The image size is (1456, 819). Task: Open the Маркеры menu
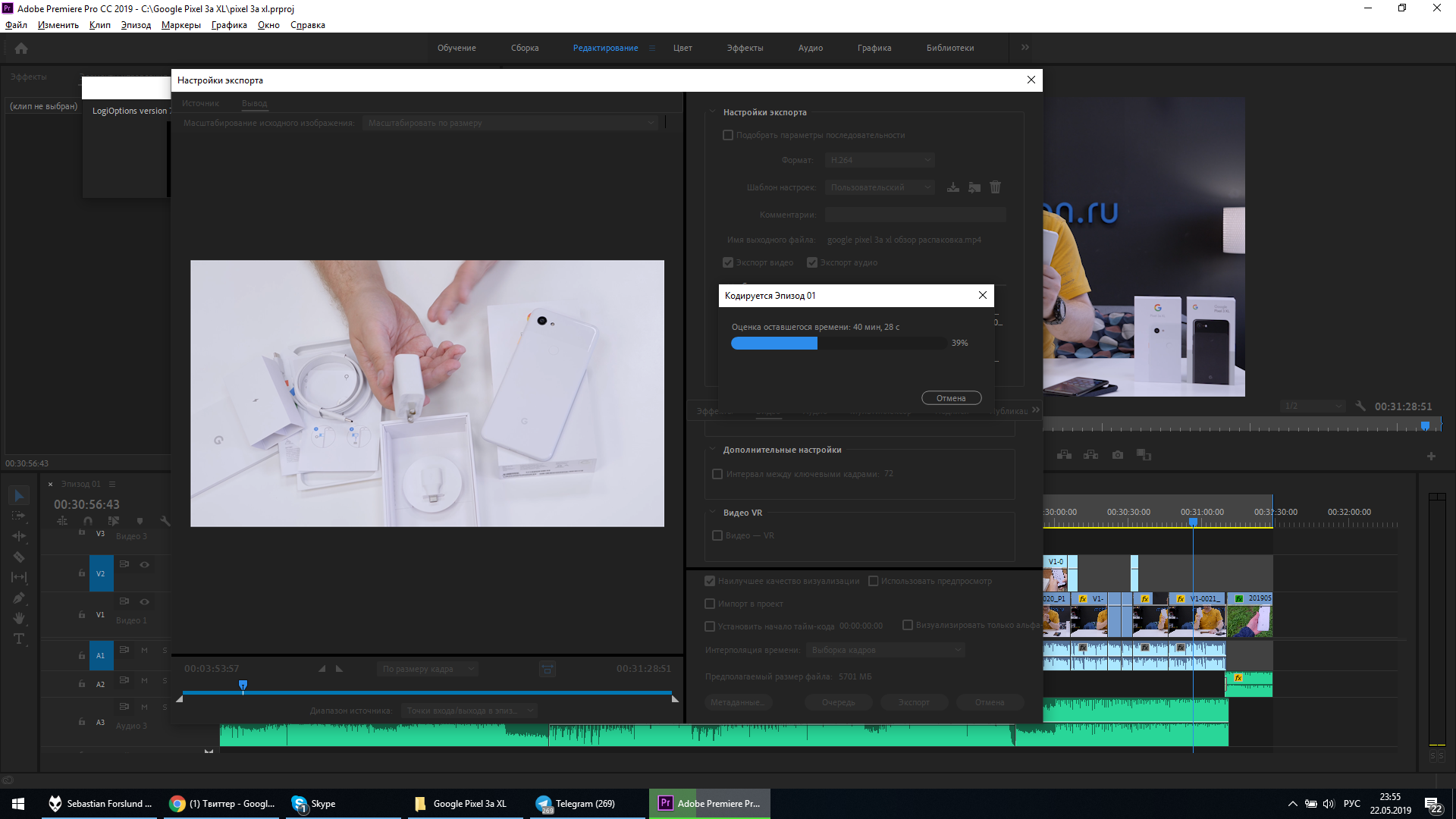181,25
